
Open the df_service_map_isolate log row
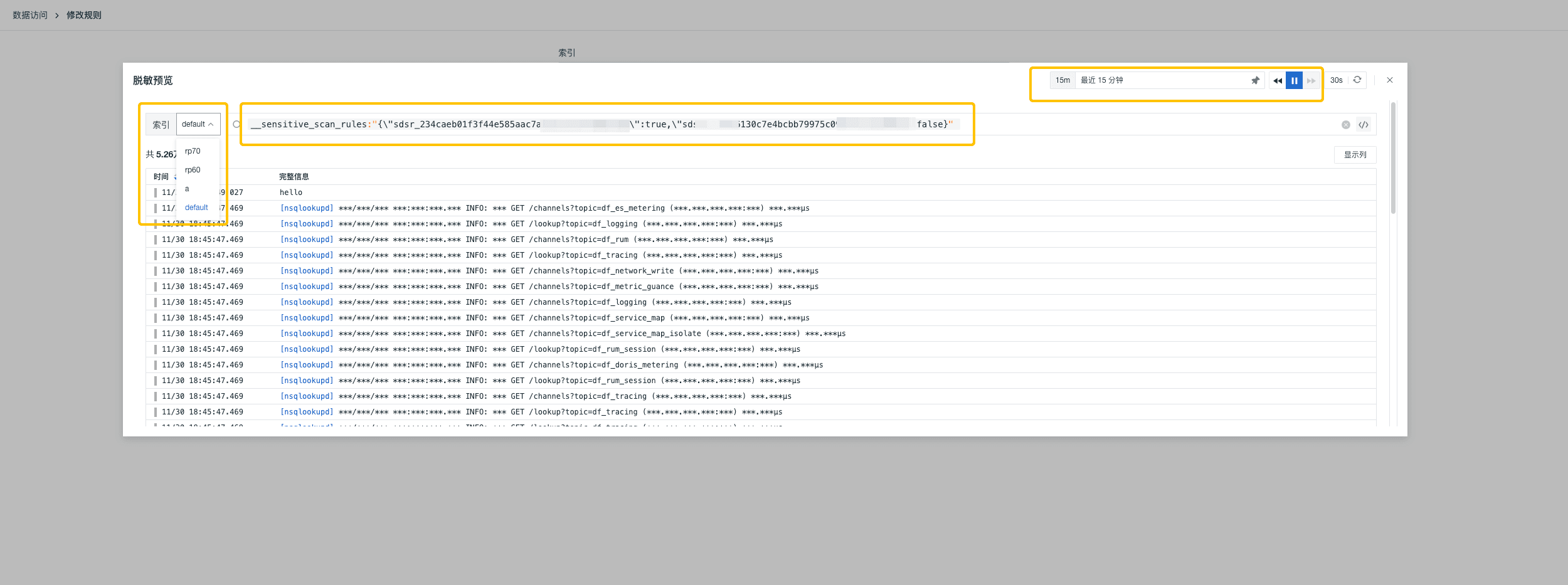pos(761,334)
